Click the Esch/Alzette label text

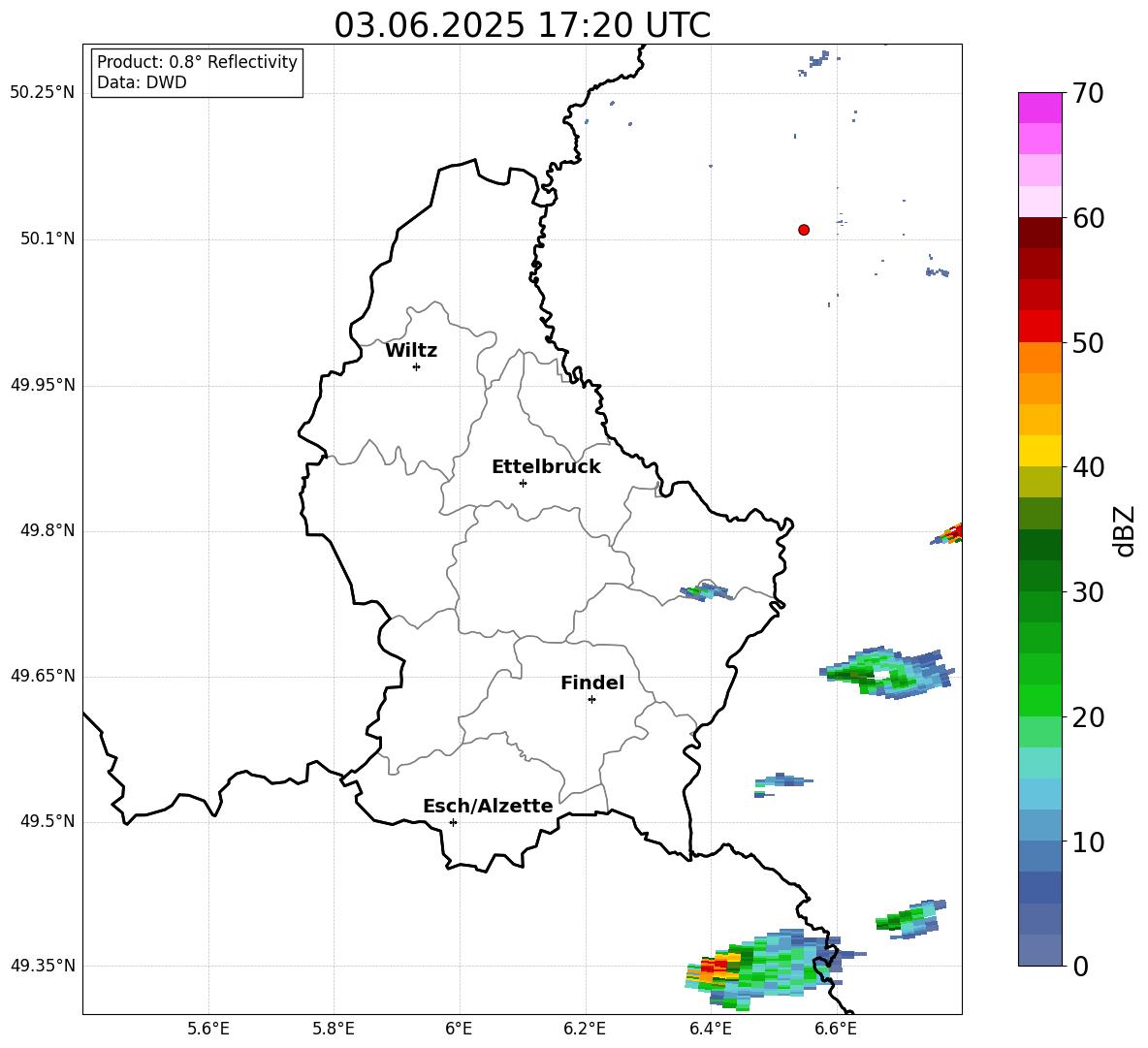[488, 806]
